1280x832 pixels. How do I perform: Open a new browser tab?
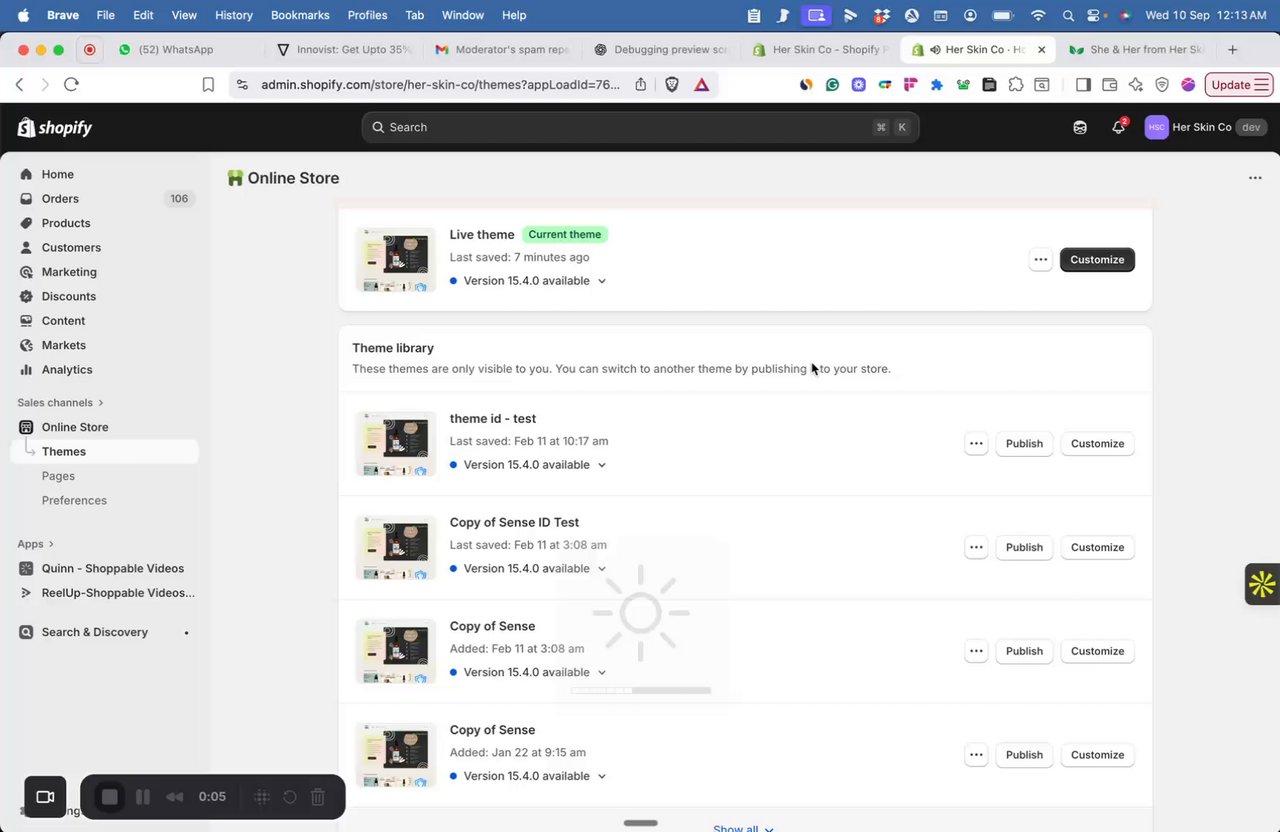pyautogui.click(x=1232, y=50)
